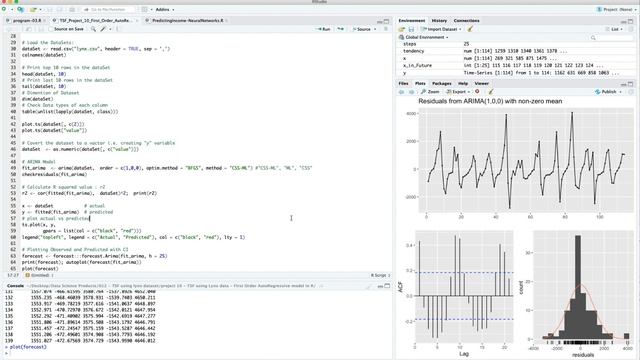The image size is (640, 360).
Task: Open the Files tab
Action: [x=403, y=83]
